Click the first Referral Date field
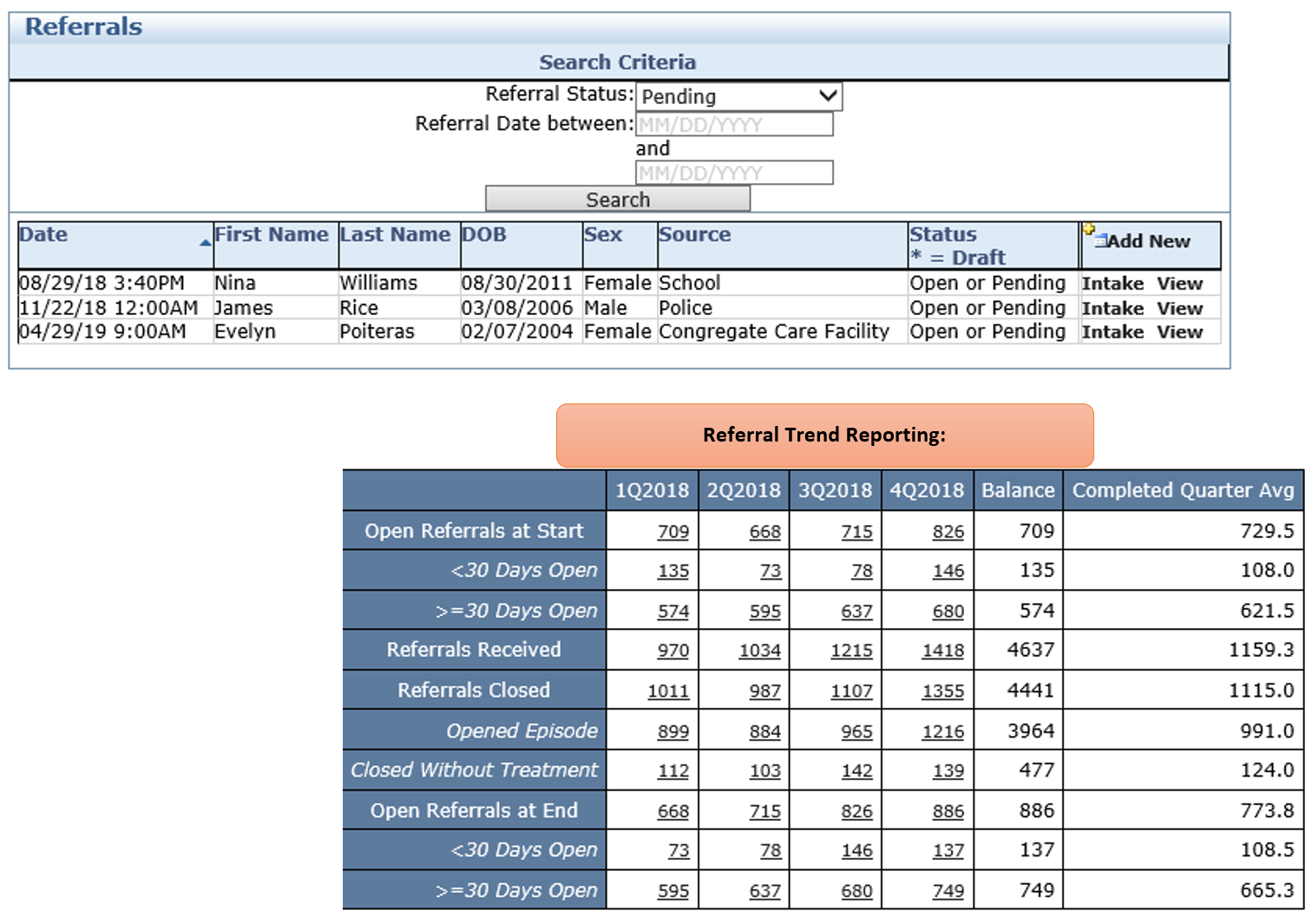This screenshot has width=1312, height=924. 734,124
